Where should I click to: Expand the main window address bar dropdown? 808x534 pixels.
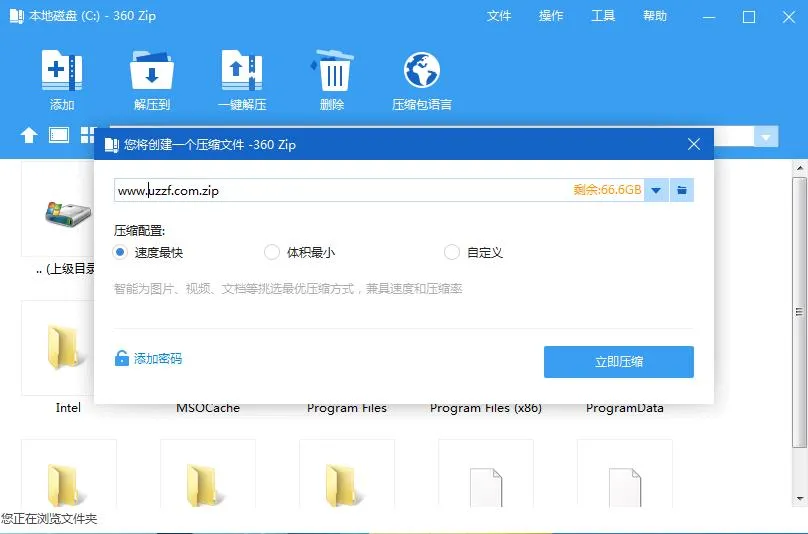766,137
